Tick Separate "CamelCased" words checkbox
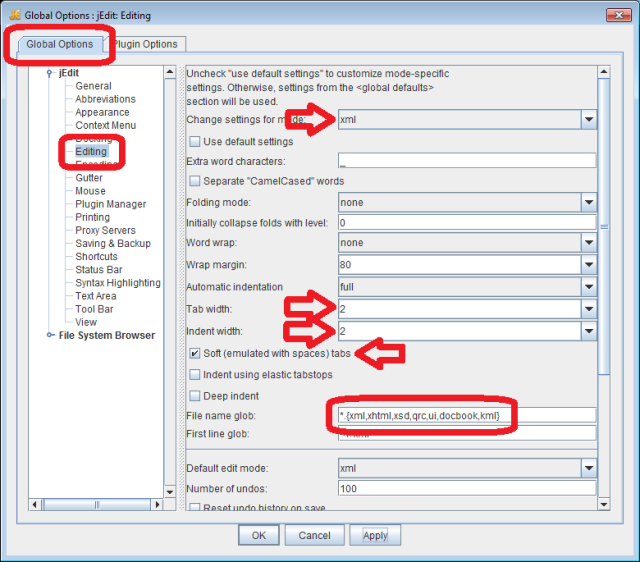The height and width of the screenshot is (562, 640). (195, 181)
